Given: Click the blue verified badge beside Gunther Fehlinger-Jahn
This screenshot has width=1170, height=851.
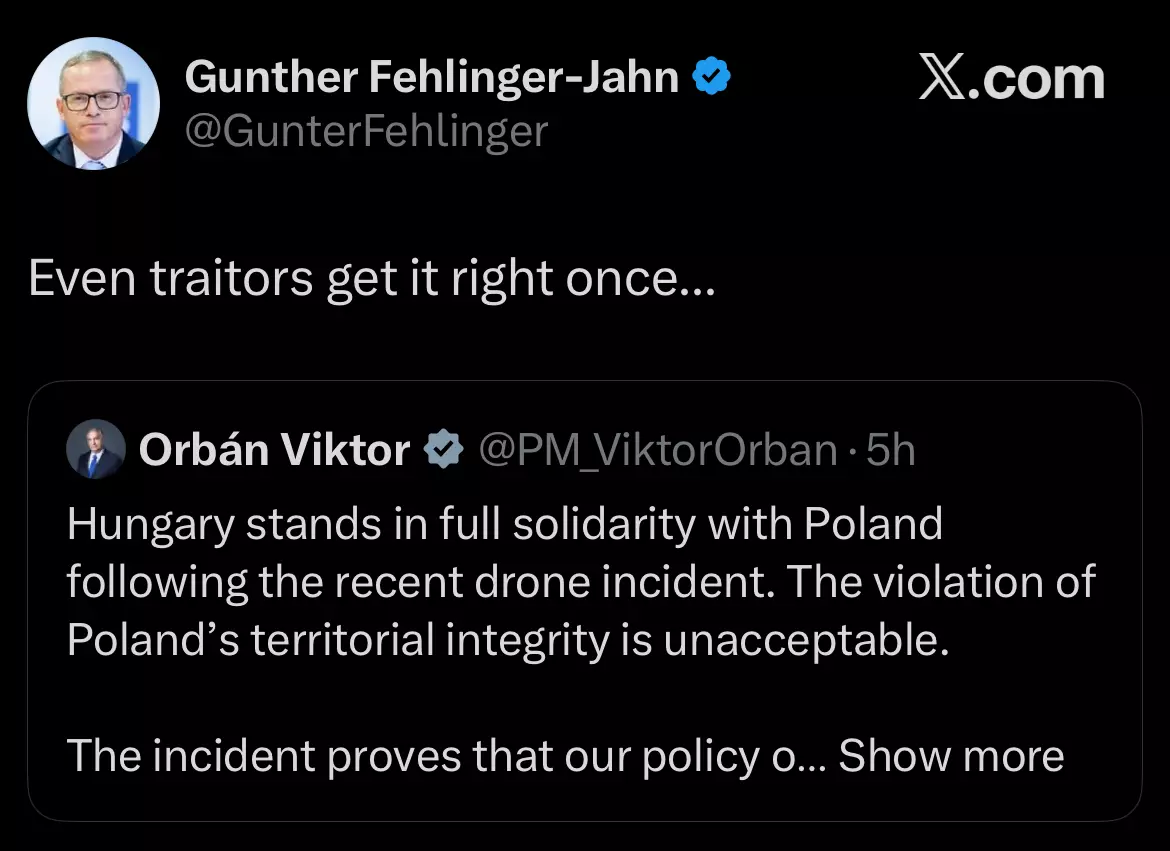Looking at the screenshot, I should pyautogui.click(x=712, y=75).
